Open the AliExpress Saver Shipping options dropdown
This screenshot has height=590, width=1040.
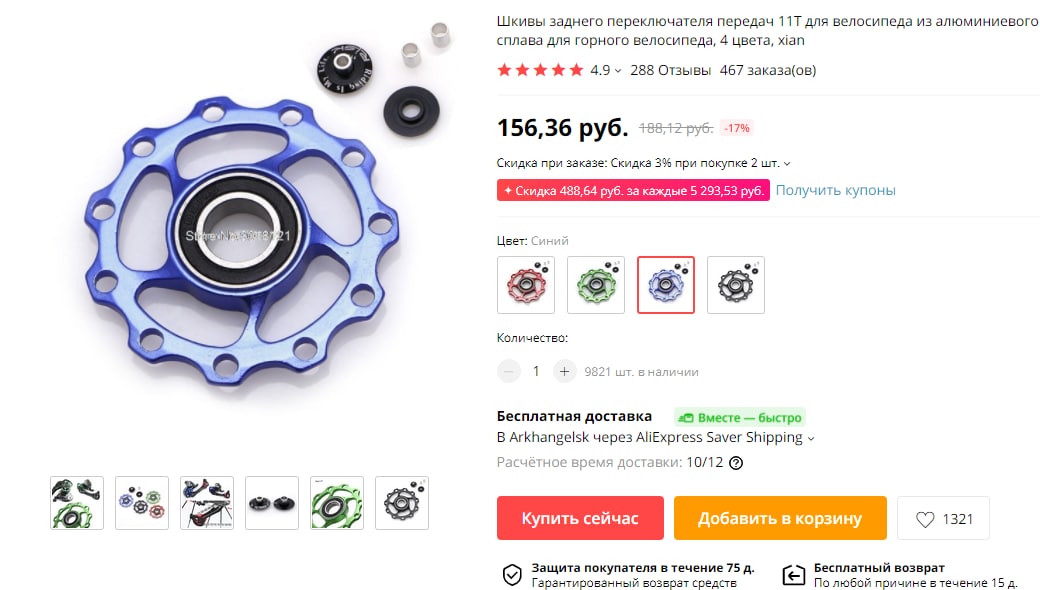[811, 438]
